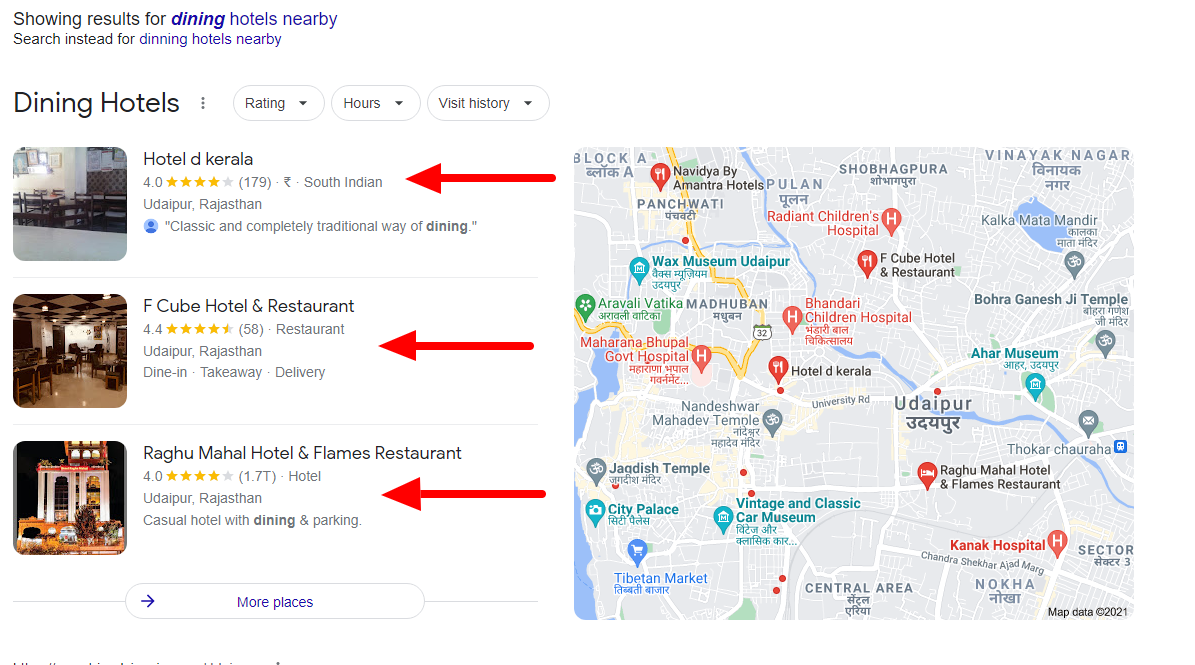Screen dimensions: 1195x665
Task: Select the Raghu Mahal Hotel bed pin on map
Action: pyautogui.click(x=927, y=475)
